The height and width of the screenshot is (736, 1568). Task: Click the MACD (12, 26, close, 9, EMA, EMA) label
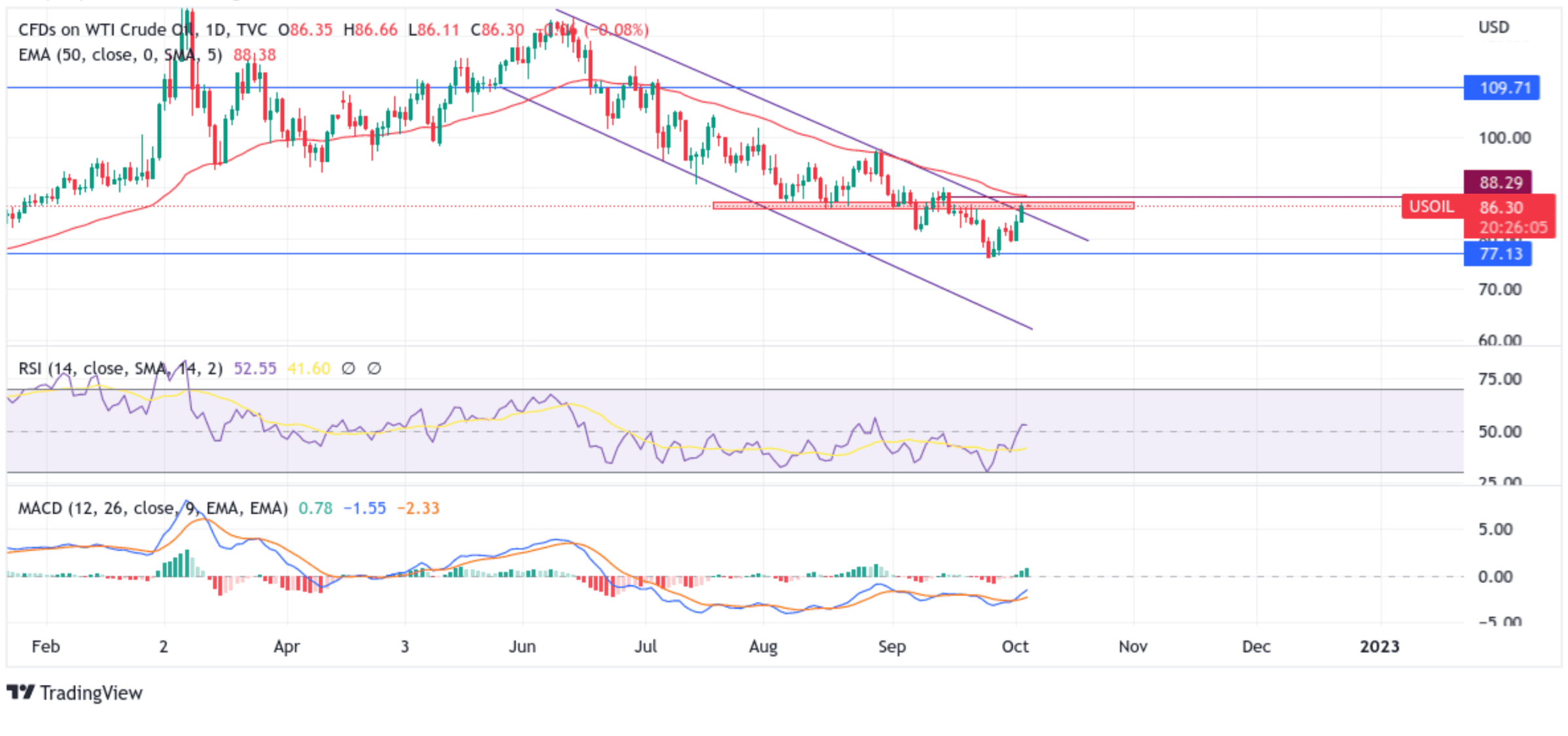point(153,508)
